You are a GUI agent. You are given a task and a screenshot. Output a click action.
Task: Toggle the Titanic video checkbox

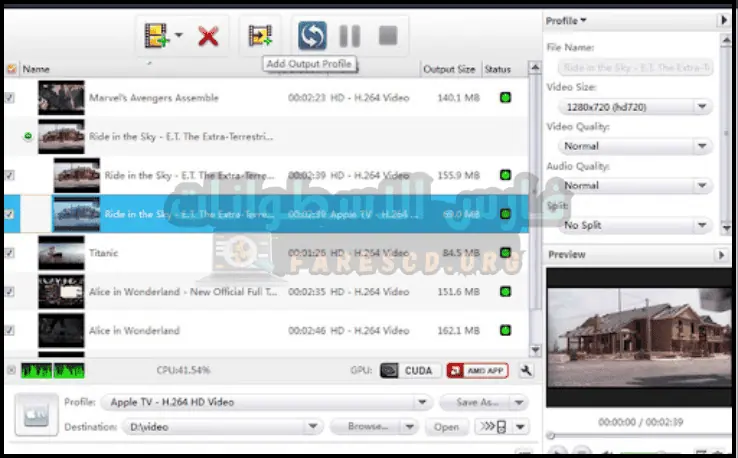pos(10,253)
